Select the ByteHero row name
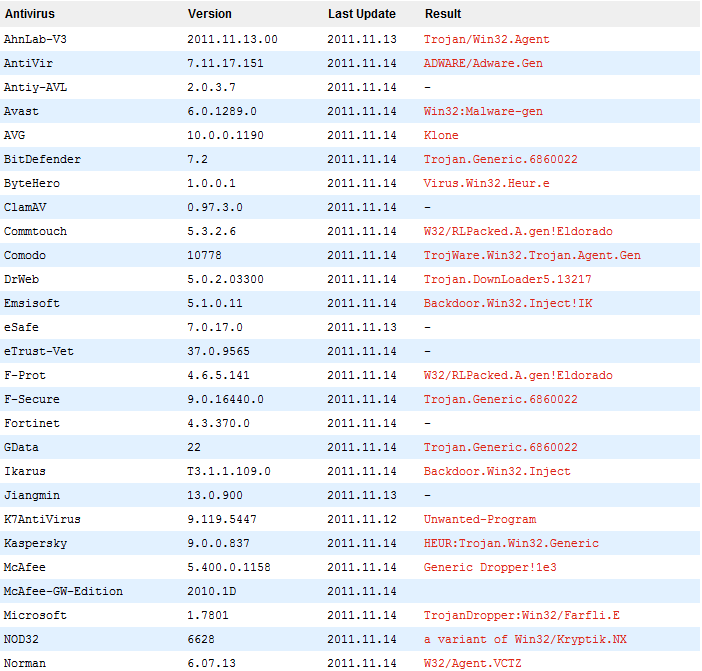 pyautogui.click(x=32, y=184)
